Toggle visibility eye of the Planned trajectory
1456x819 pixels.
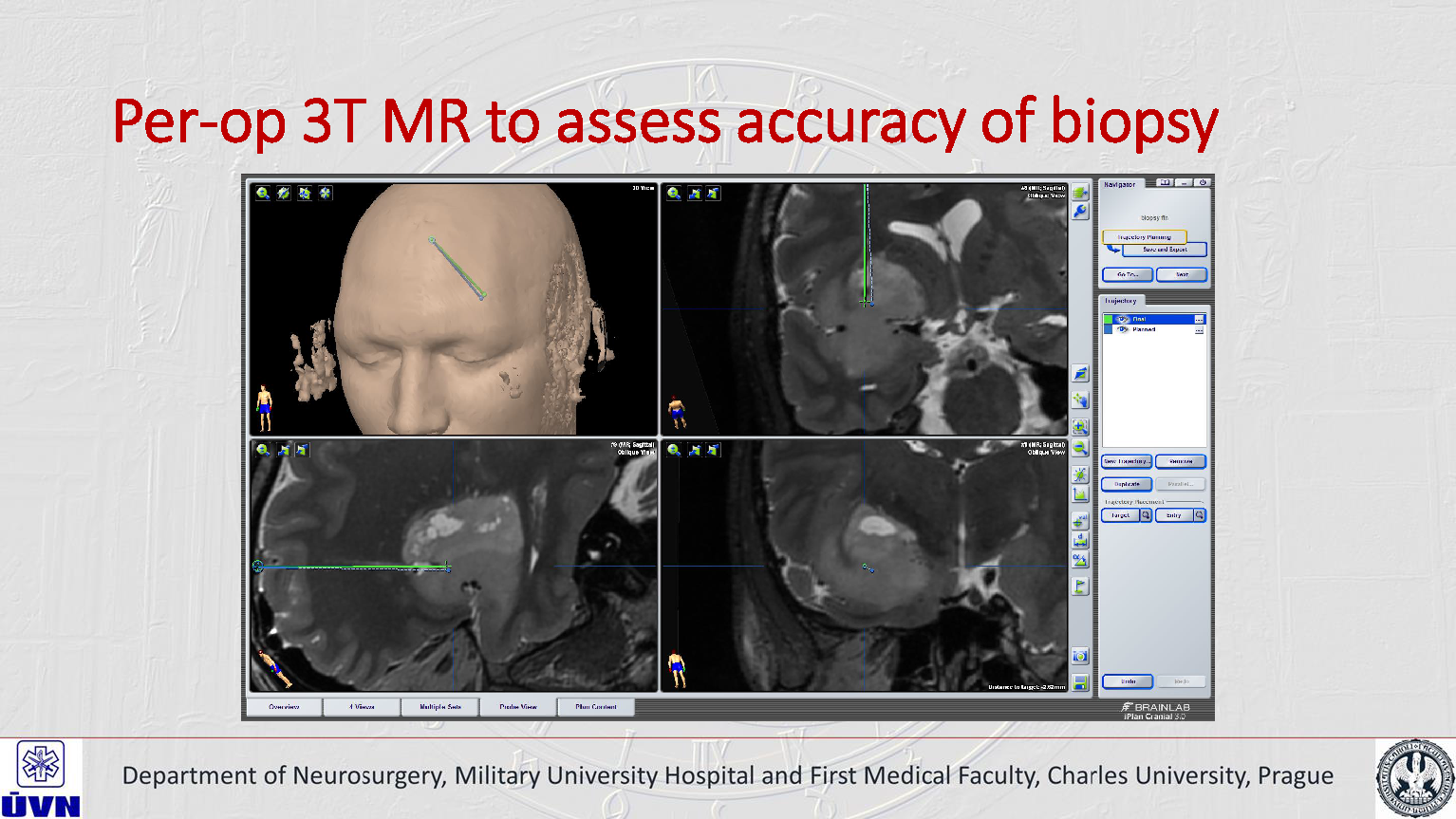pyautogui.click(x=1123, y=330)
